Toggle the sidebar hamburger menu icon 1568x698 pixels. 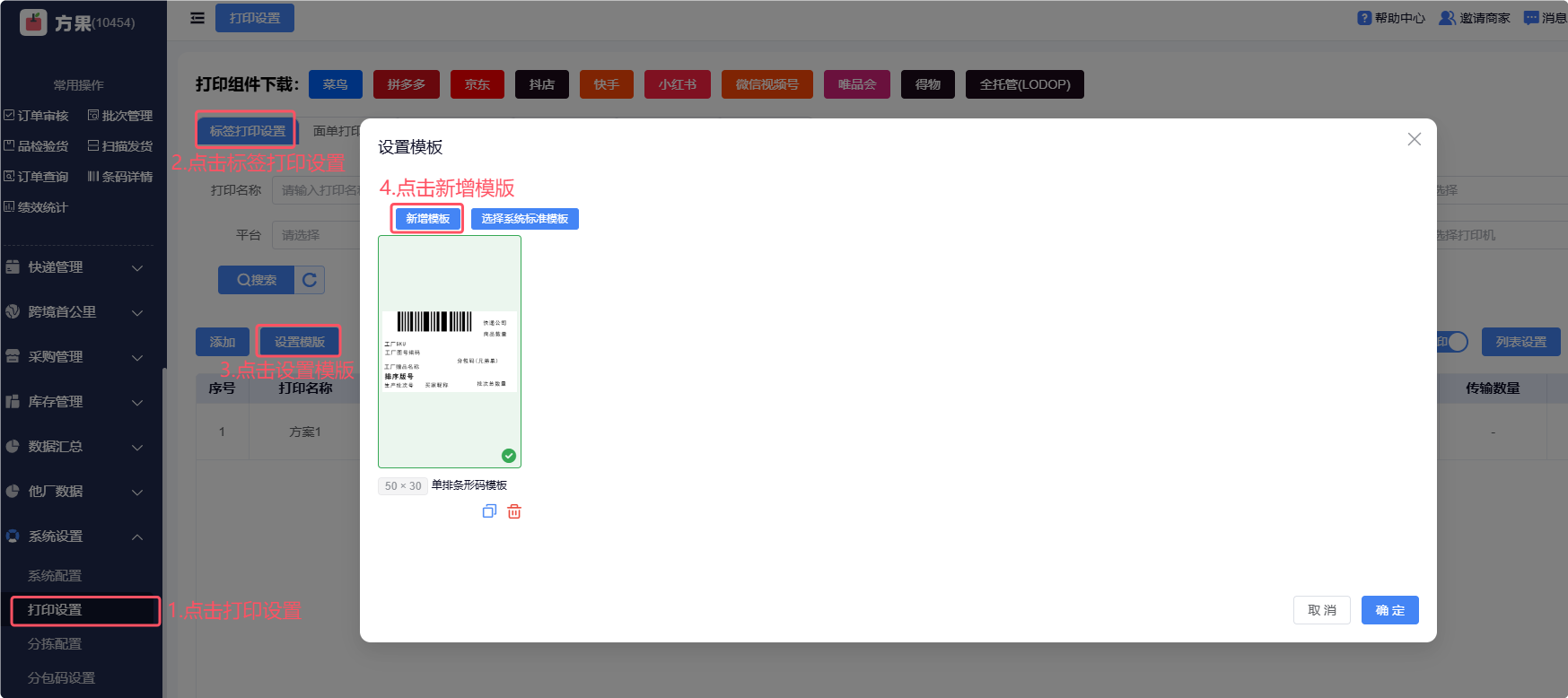click(x=197, y=18)
